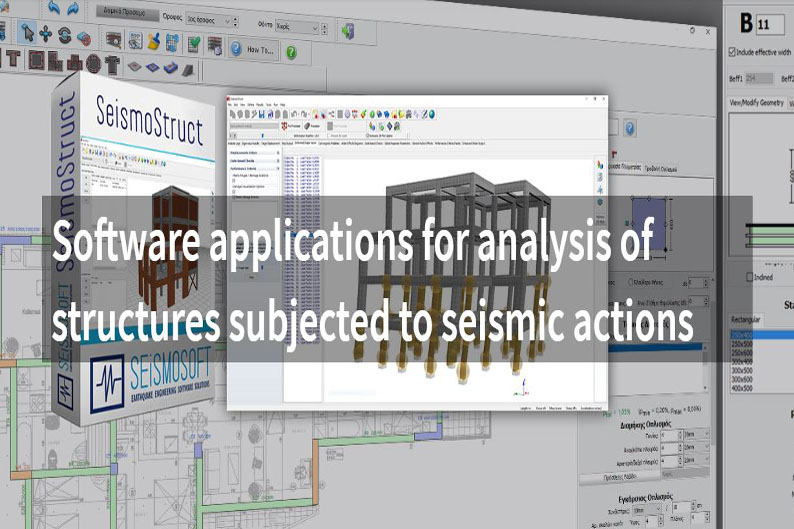Select the dark T-beam section tool
This screenshot has width=794, height=529.
[x=112, y=65]
